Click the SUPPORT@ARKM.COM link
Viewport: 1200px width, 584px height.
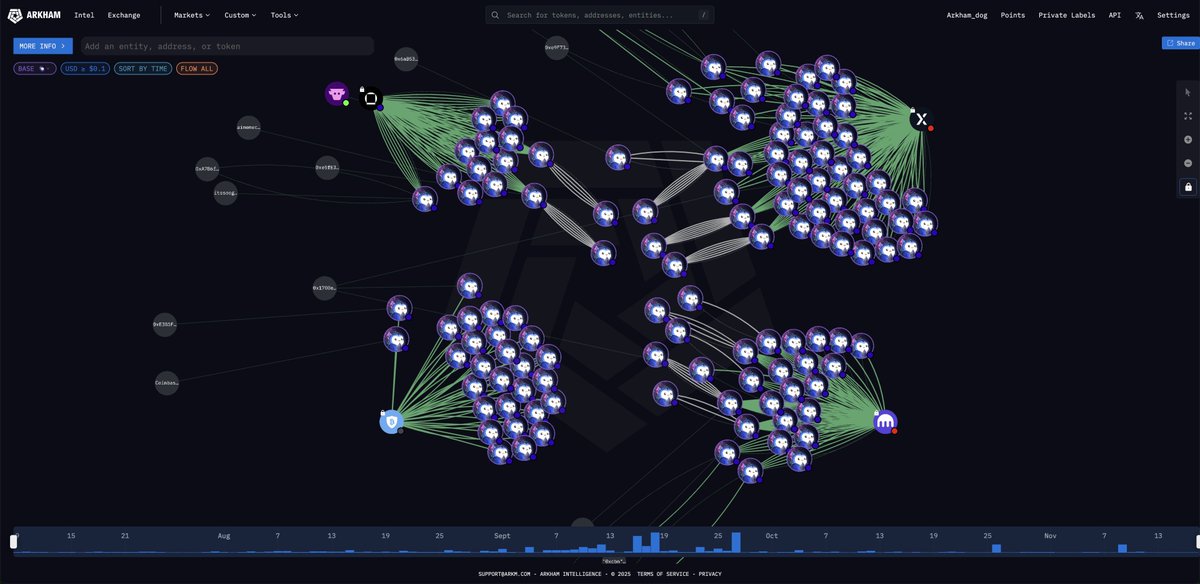(x=503, y=574)
